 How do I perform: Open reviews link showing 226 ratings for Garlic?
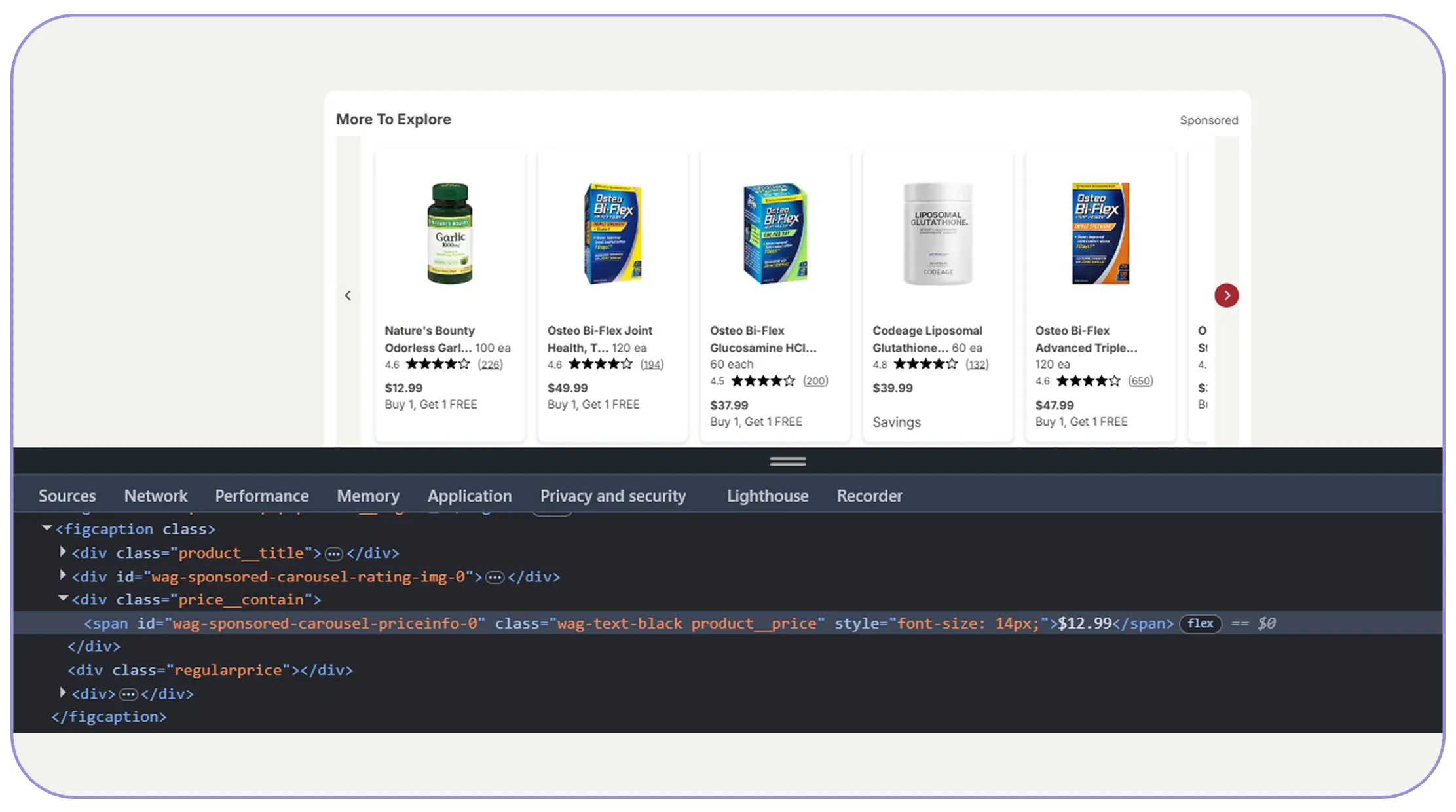[489, 364]
